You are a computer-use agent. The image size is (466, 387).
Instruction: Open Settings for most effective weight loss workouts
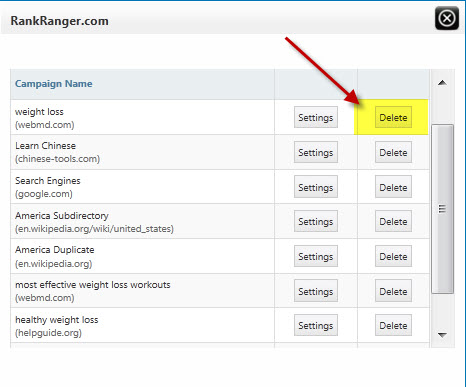click(x=316, y=291)
